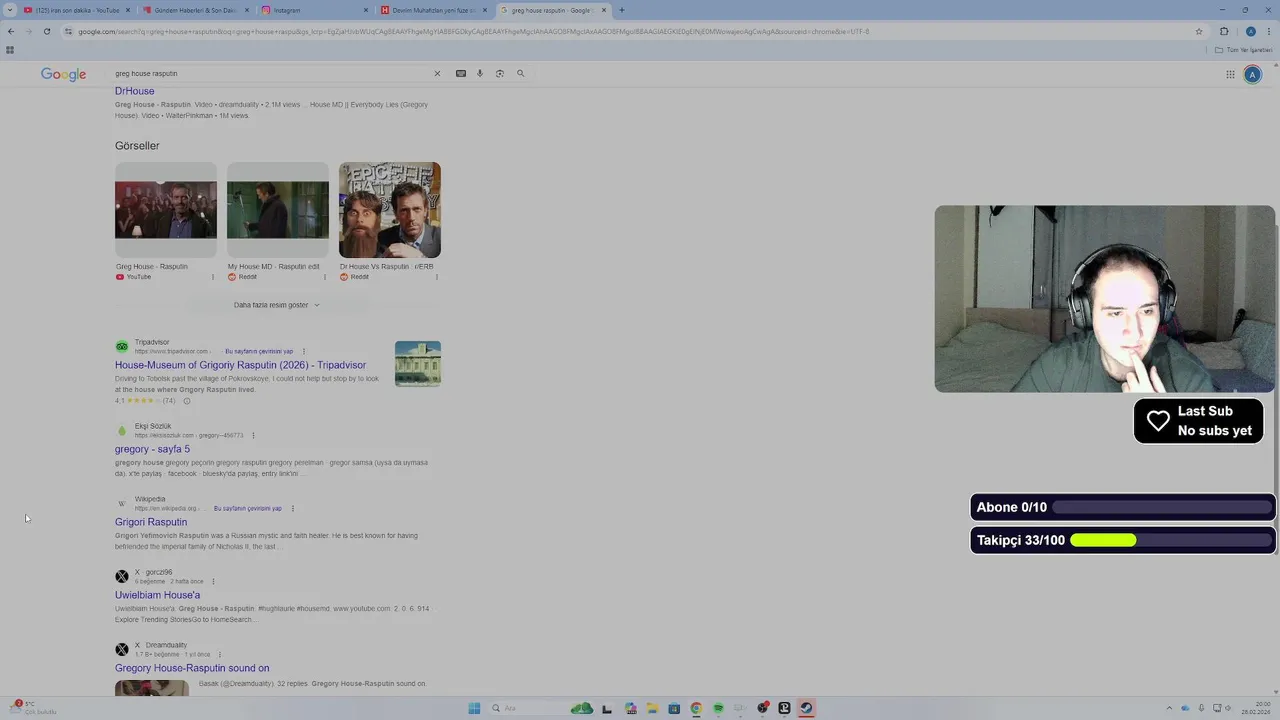Close the YouTube tab
Image resolution: width=1280 pixels, height=720 pixels.
click(127, 10)
